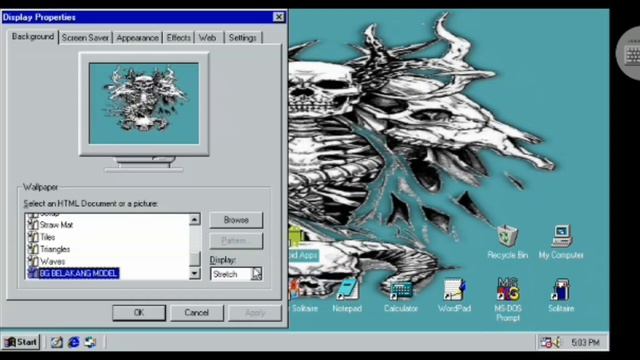This screenshot has height=360, width=640.
Task: Open the Start menu
Action: tap(21, 342)
